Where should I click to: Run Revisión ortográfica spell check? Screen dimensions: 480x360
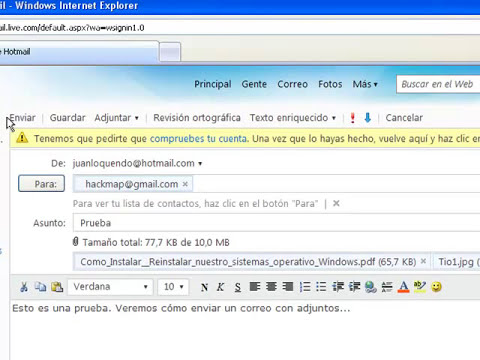point(197,118)
